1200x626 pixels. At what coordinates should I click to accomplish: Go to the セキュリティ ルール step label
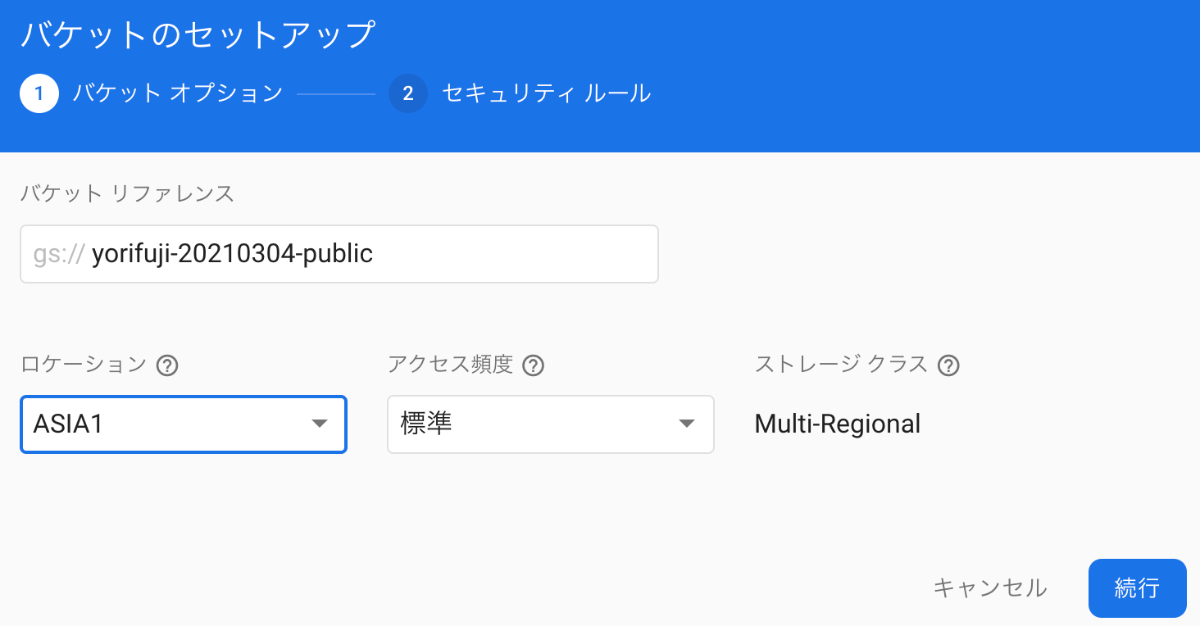click(546, 94)
